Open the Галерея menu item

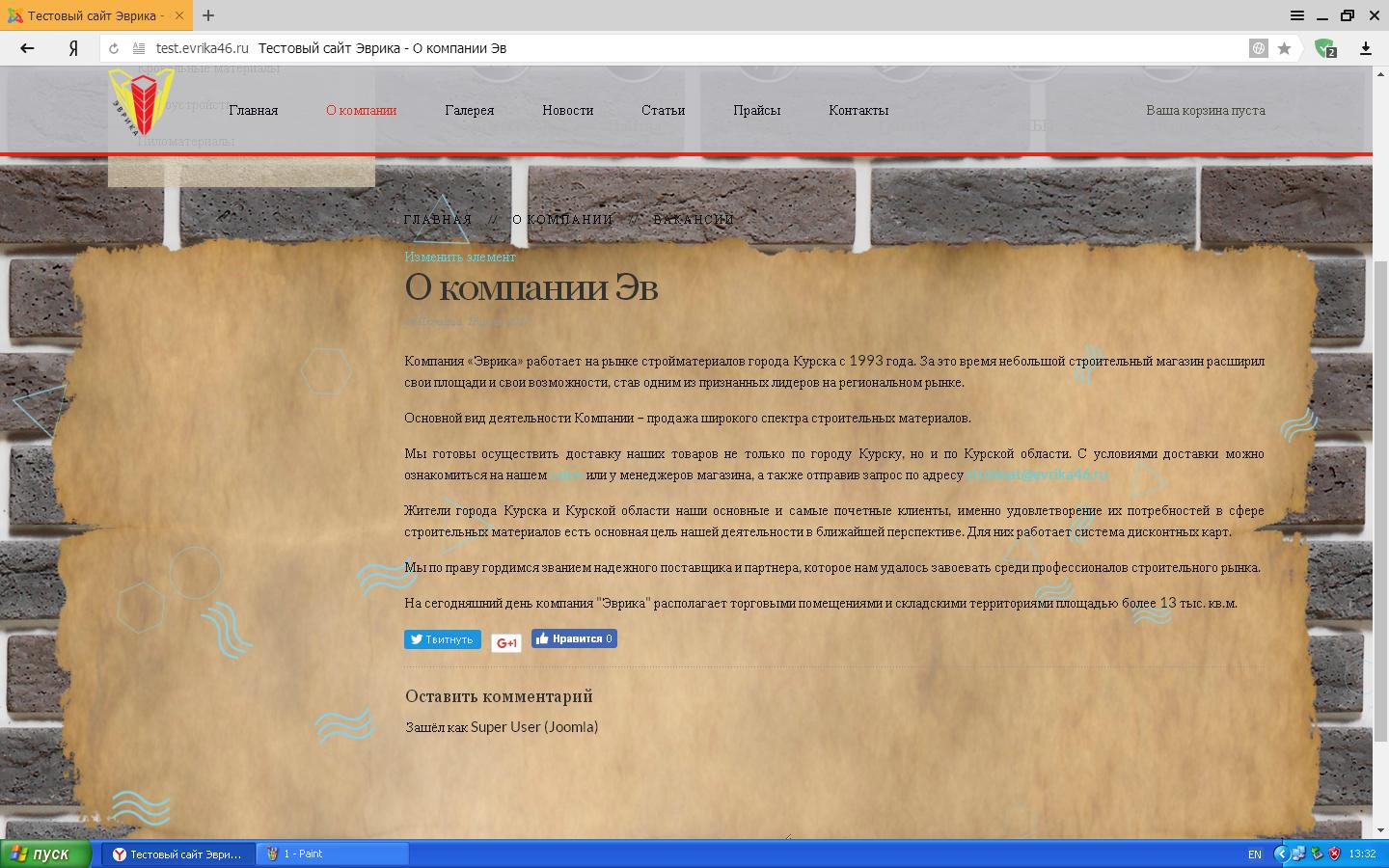pos(469,110)
